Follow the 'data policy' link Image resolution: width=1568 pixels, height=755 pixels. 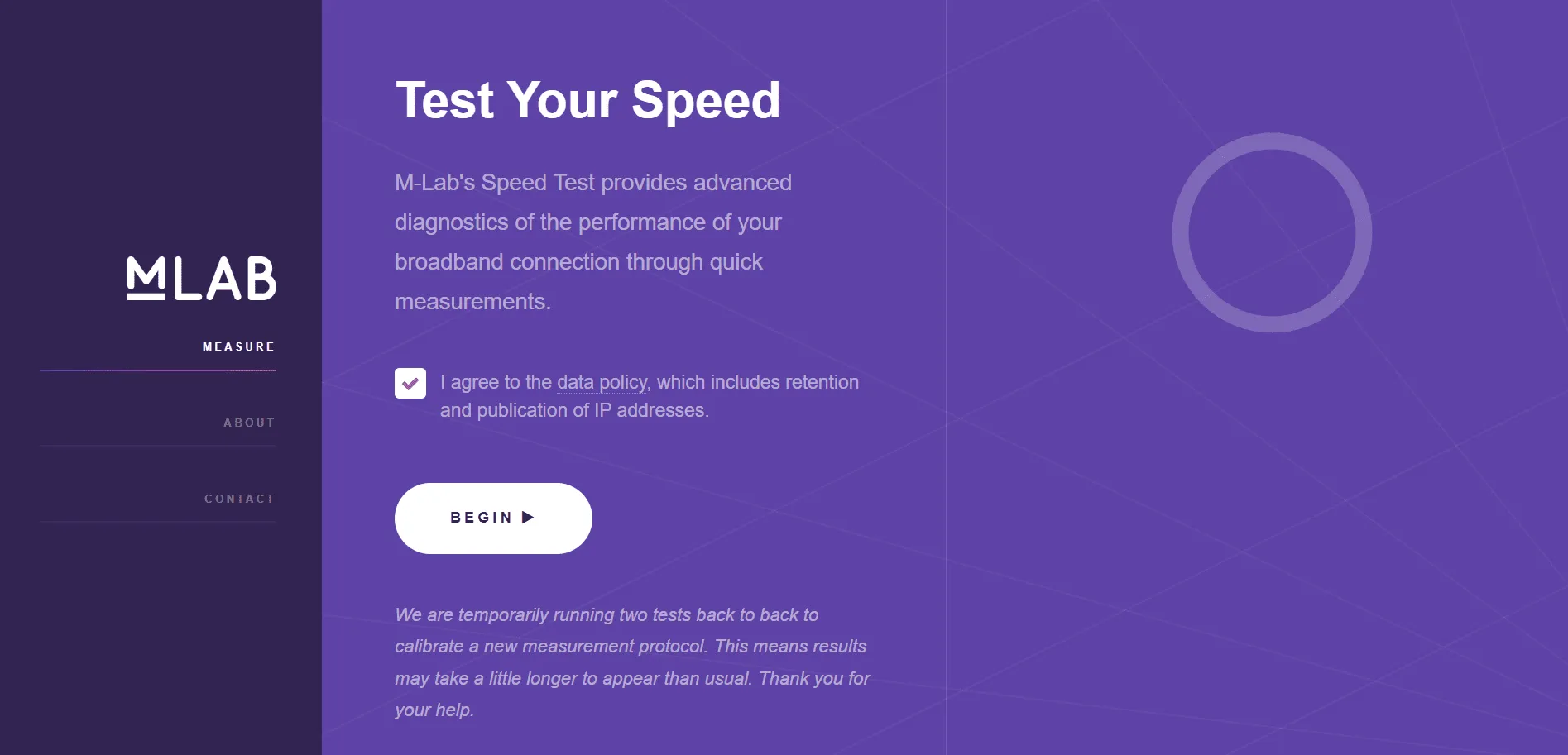tap(602, 382)
